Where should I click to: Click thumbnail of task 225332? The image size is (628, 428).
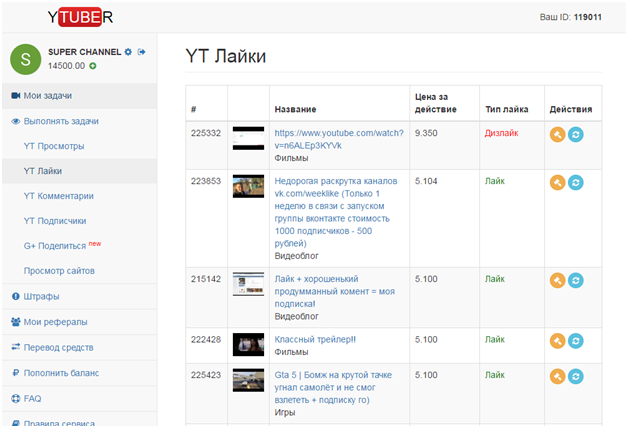[x=248, y=139]
